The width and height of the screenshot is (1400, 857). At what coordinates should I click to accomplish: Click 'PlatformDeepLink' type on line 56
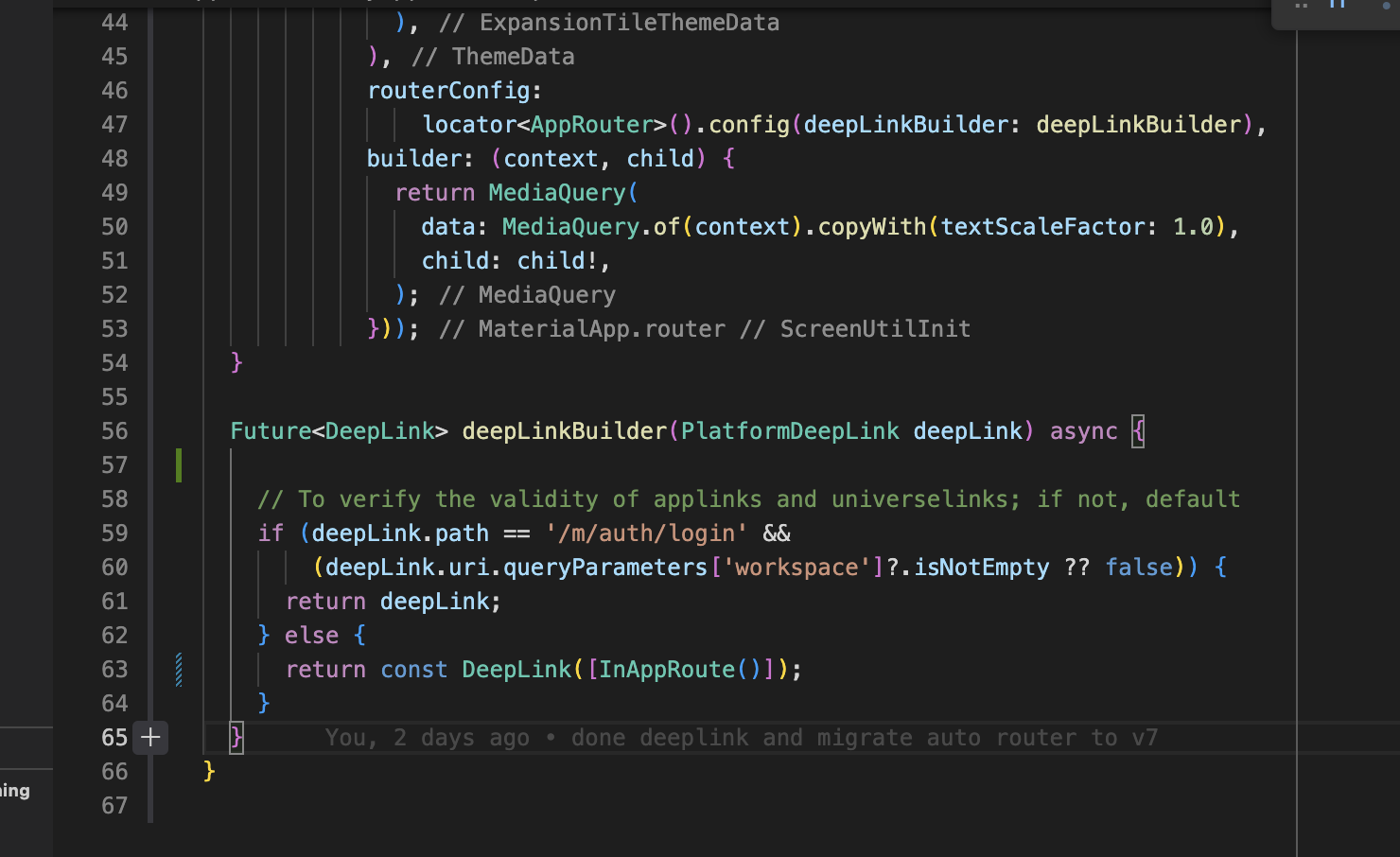(790, 431)
